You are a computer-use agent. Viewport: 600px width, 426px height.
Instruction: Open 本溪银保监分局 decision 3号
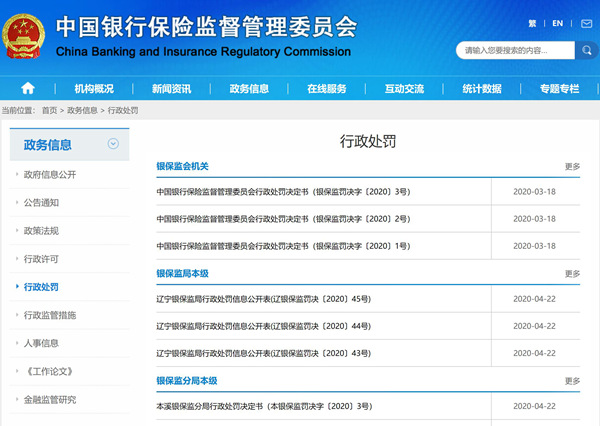click(x=264, y=406)
